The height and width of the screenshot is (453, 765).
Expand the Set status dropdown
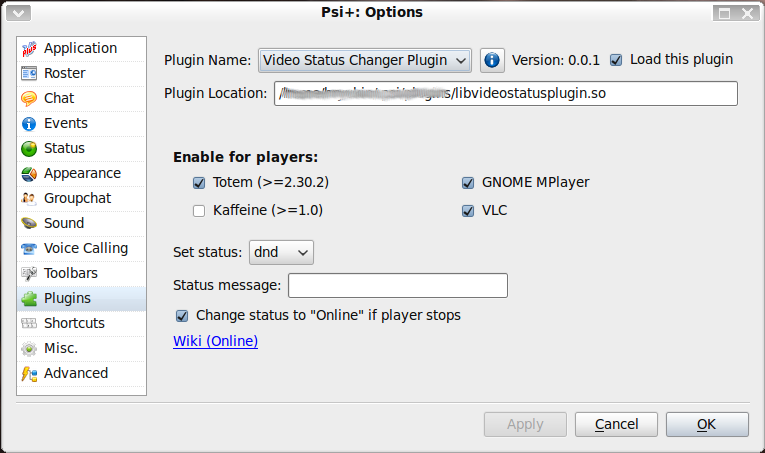280,253
